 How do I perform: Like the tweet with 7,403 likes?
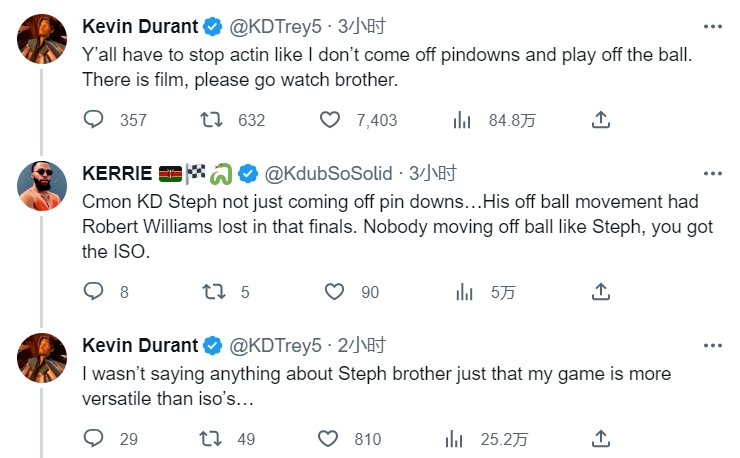tap(331, 120)
